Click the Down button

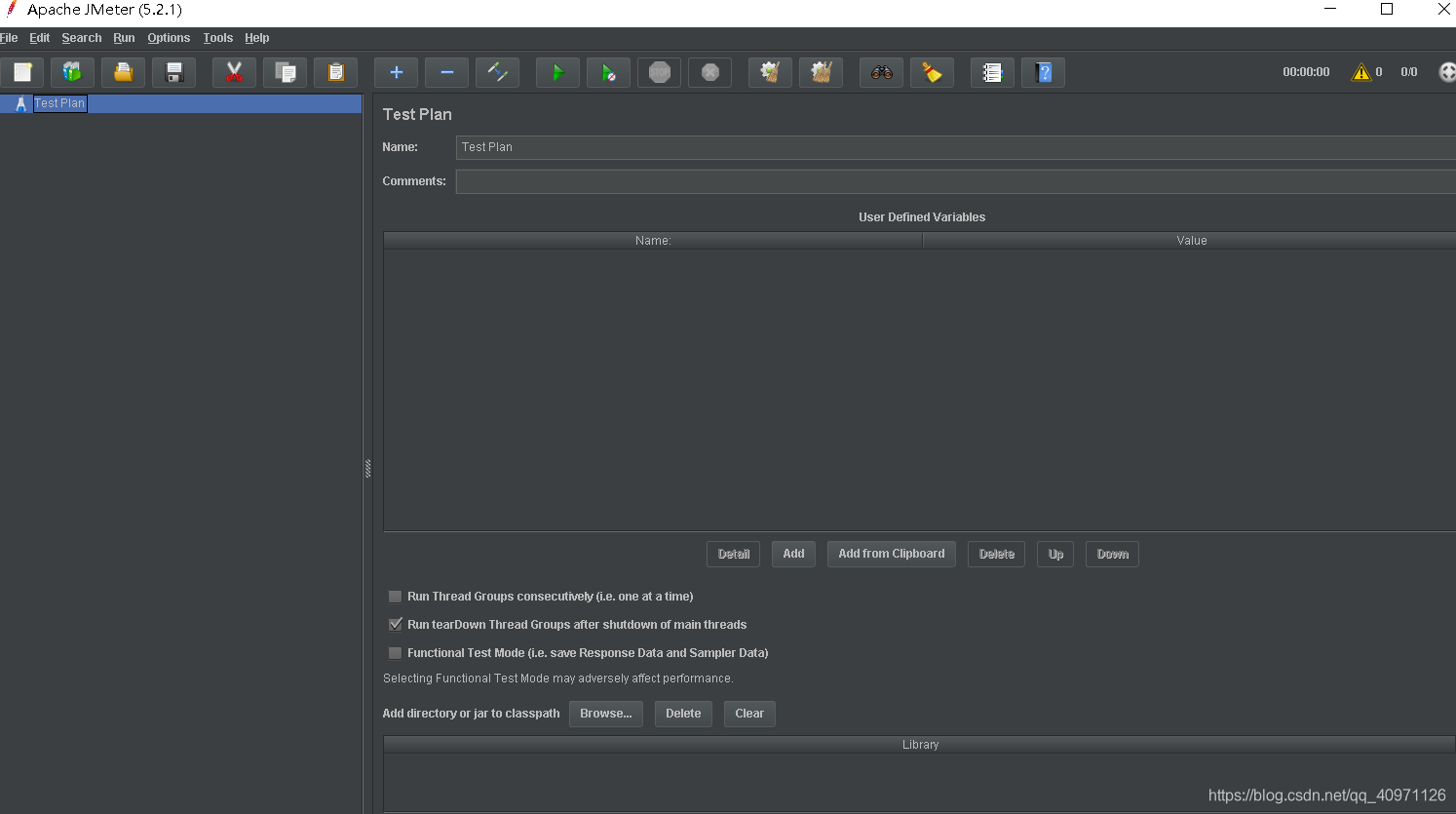pyautogui.click(x=1112, y=554)
